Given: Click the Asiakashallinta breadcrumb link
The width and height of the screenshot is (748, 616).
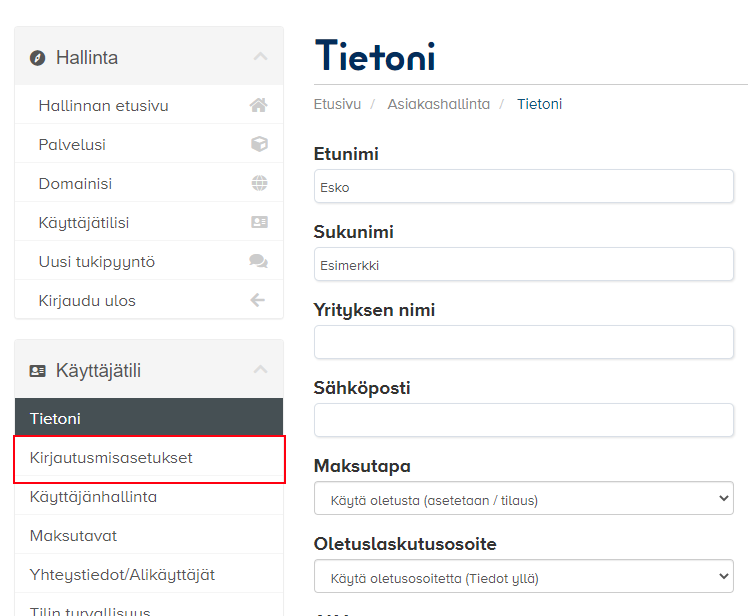Looking at the screenshot, I should 439,104.
